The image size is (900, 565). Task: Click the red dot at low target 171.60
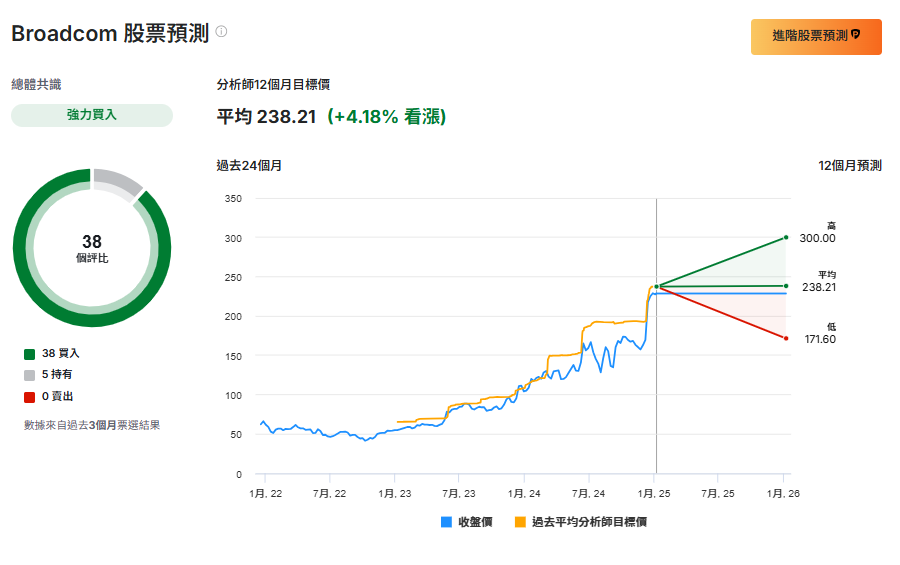coord(787,338)
